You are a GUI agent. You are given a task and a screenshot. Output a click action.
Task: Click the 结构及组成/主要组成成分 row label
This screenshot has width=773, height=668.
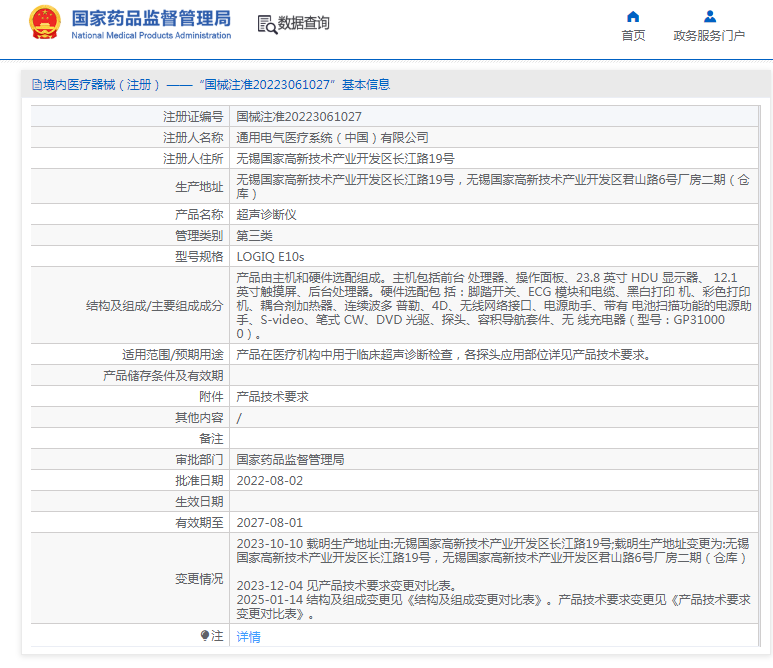[154, 306]
